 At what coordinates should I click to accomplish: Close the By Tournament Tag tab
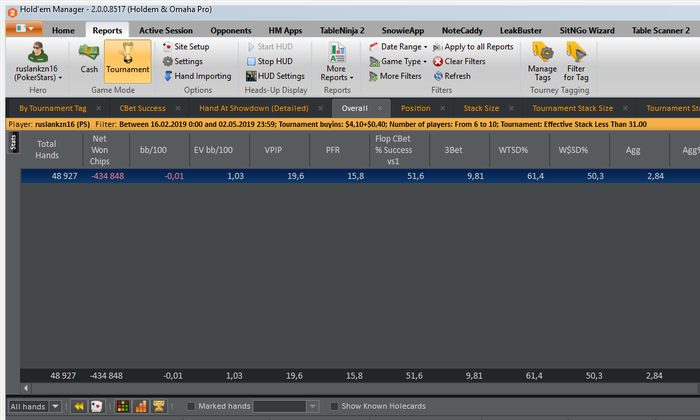tap(99, 108)
